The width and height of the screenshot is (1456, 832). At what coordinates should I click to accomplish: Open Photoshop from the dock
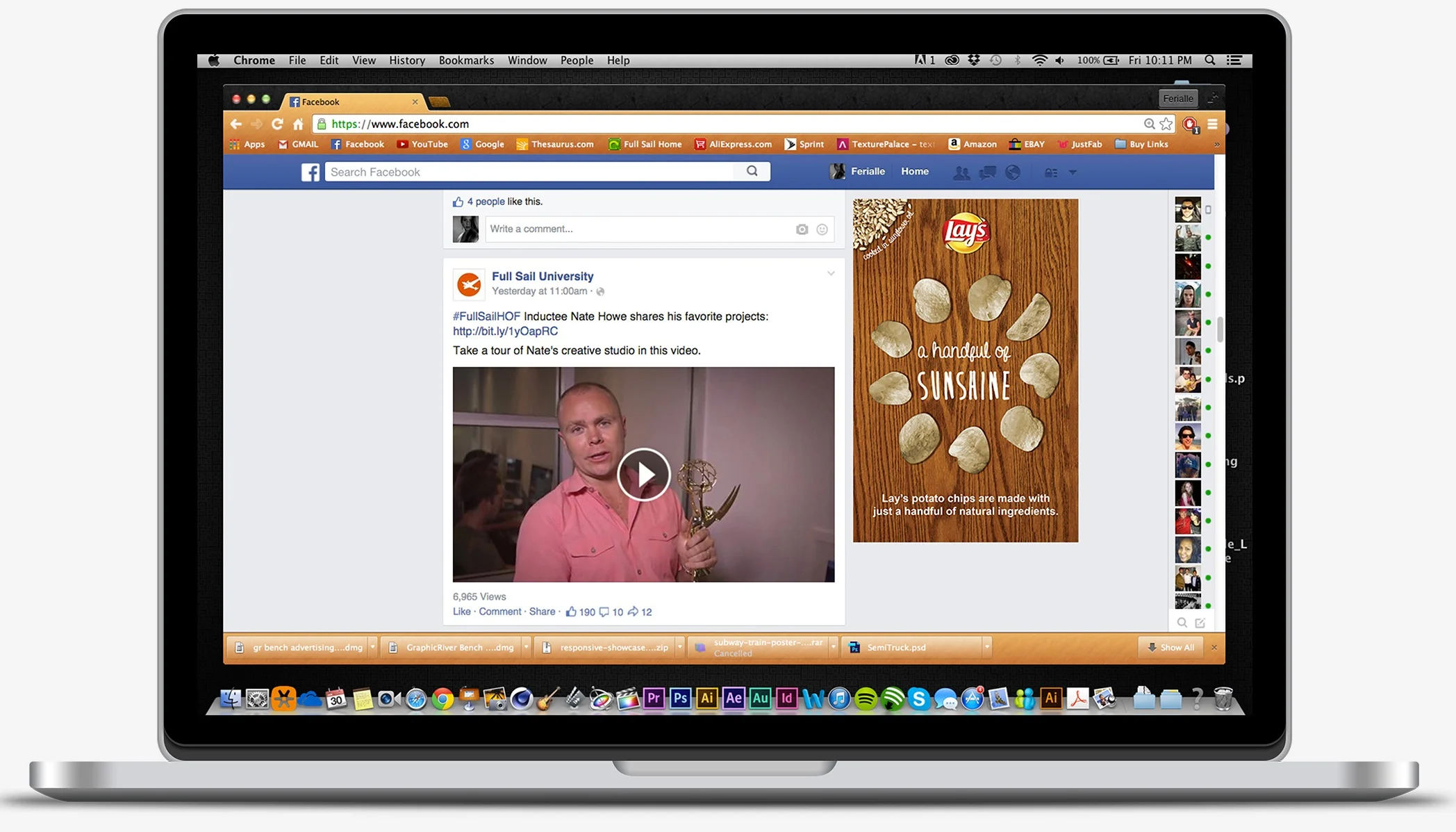680,698
